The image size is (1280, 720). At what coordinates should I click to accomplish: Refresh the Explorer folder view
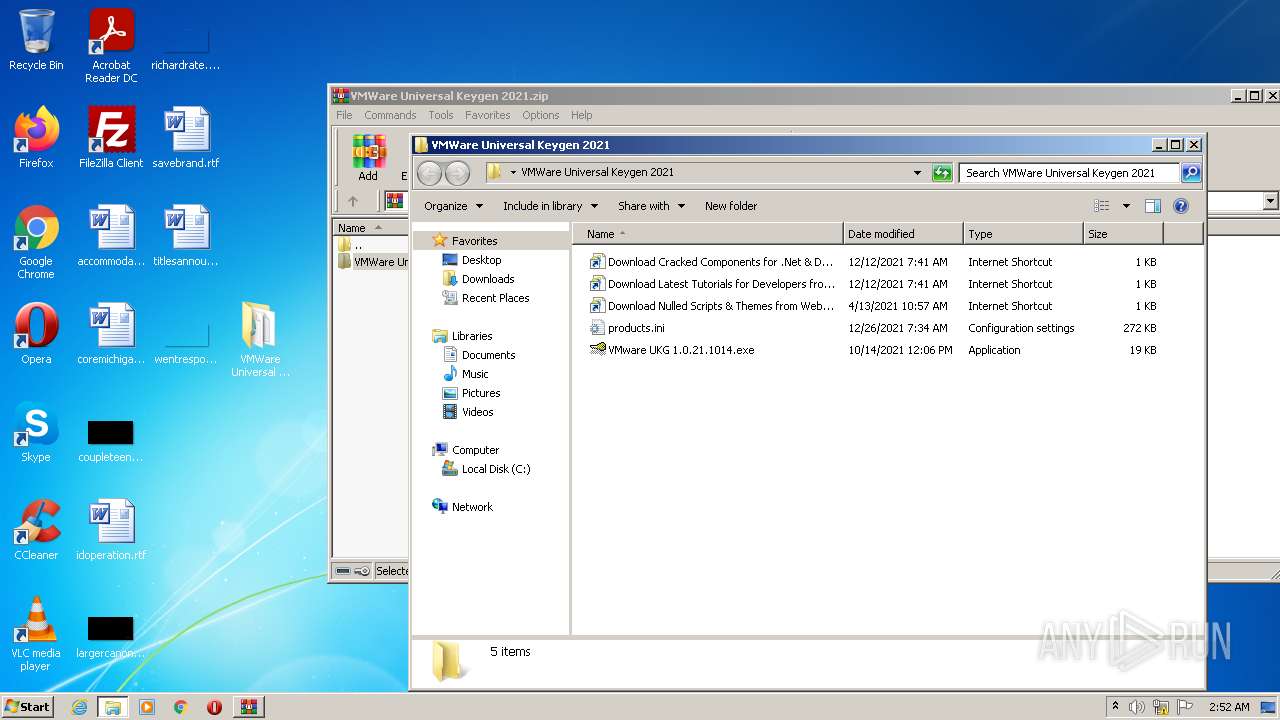click(x=942, y=173)
